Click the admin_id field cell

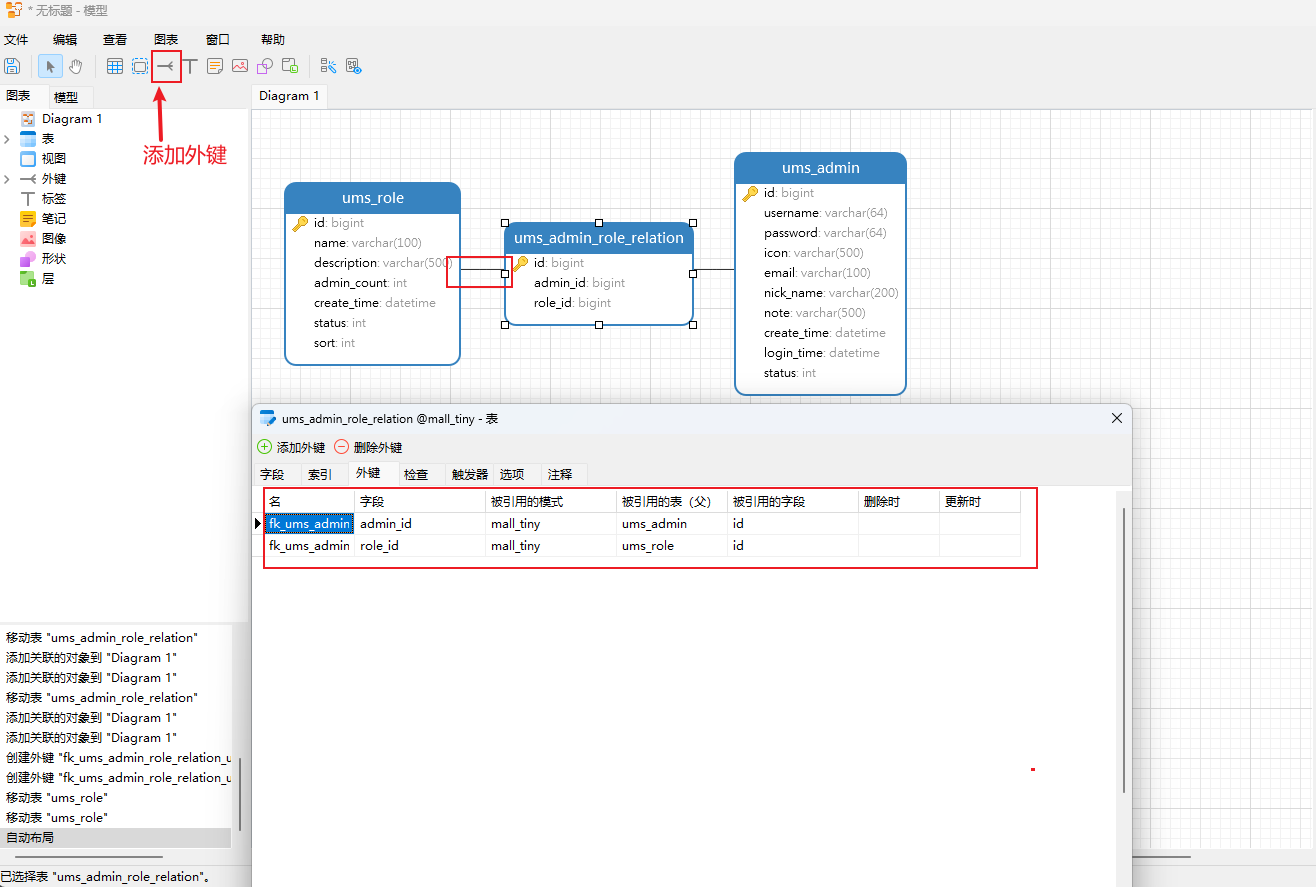420,523
